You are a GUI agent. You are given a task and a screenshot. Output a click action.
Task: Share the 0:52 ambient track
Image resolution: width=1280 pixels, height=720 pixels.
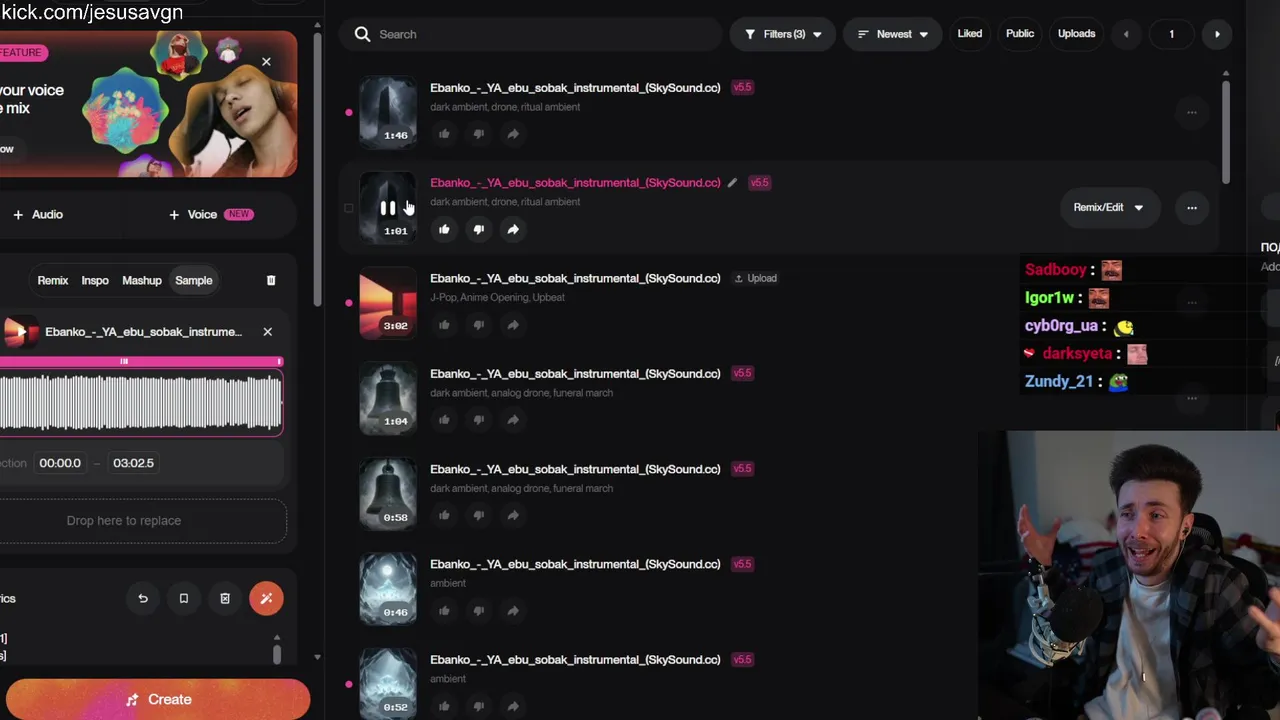click(512, 706)
